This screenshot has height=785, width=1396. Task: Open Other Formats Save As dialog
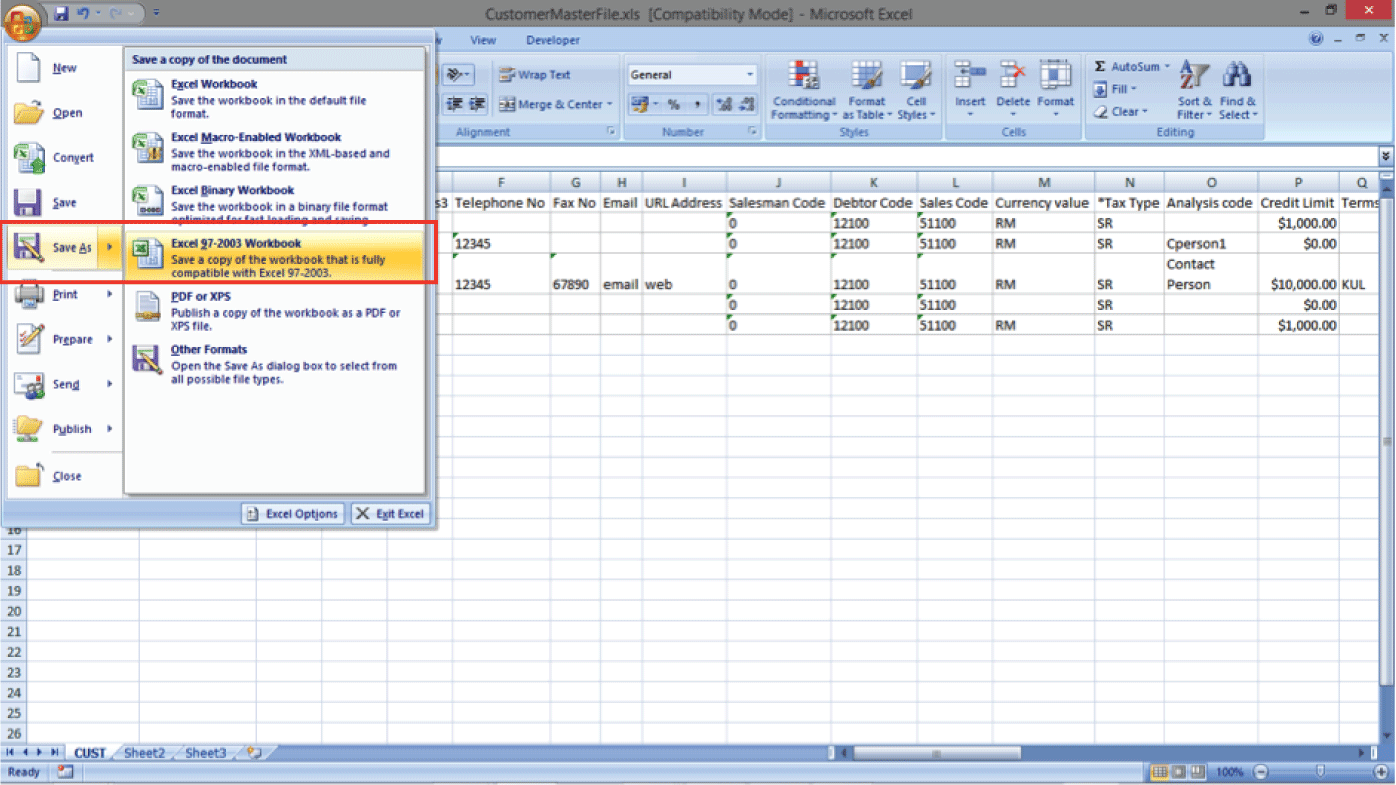point(275,364)
